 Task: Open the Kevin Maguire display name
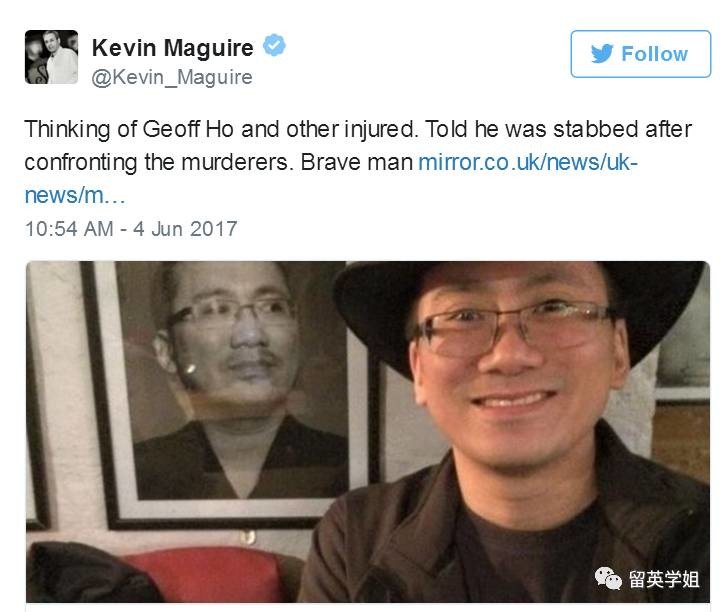pyautogui.click(x=173, y=48)
